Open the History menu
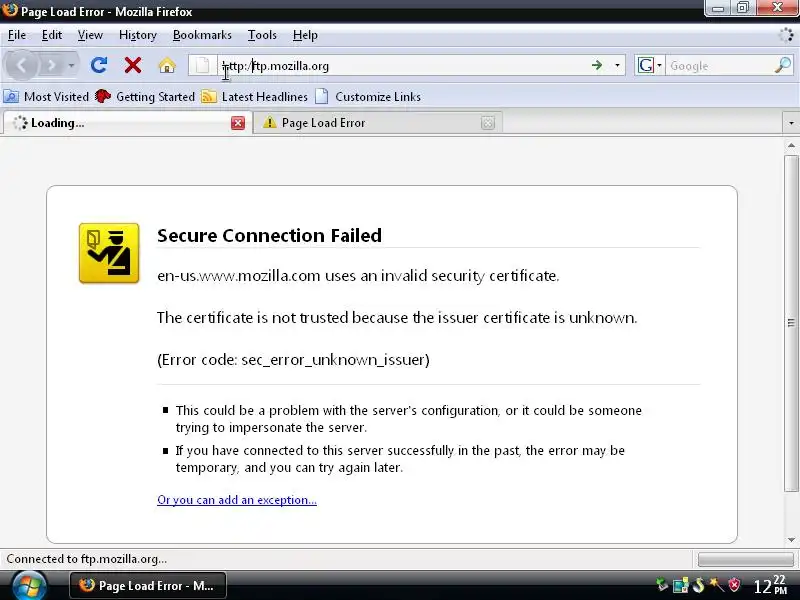The height and width of the screenshot is (600, 800). [x=138, y=35]
